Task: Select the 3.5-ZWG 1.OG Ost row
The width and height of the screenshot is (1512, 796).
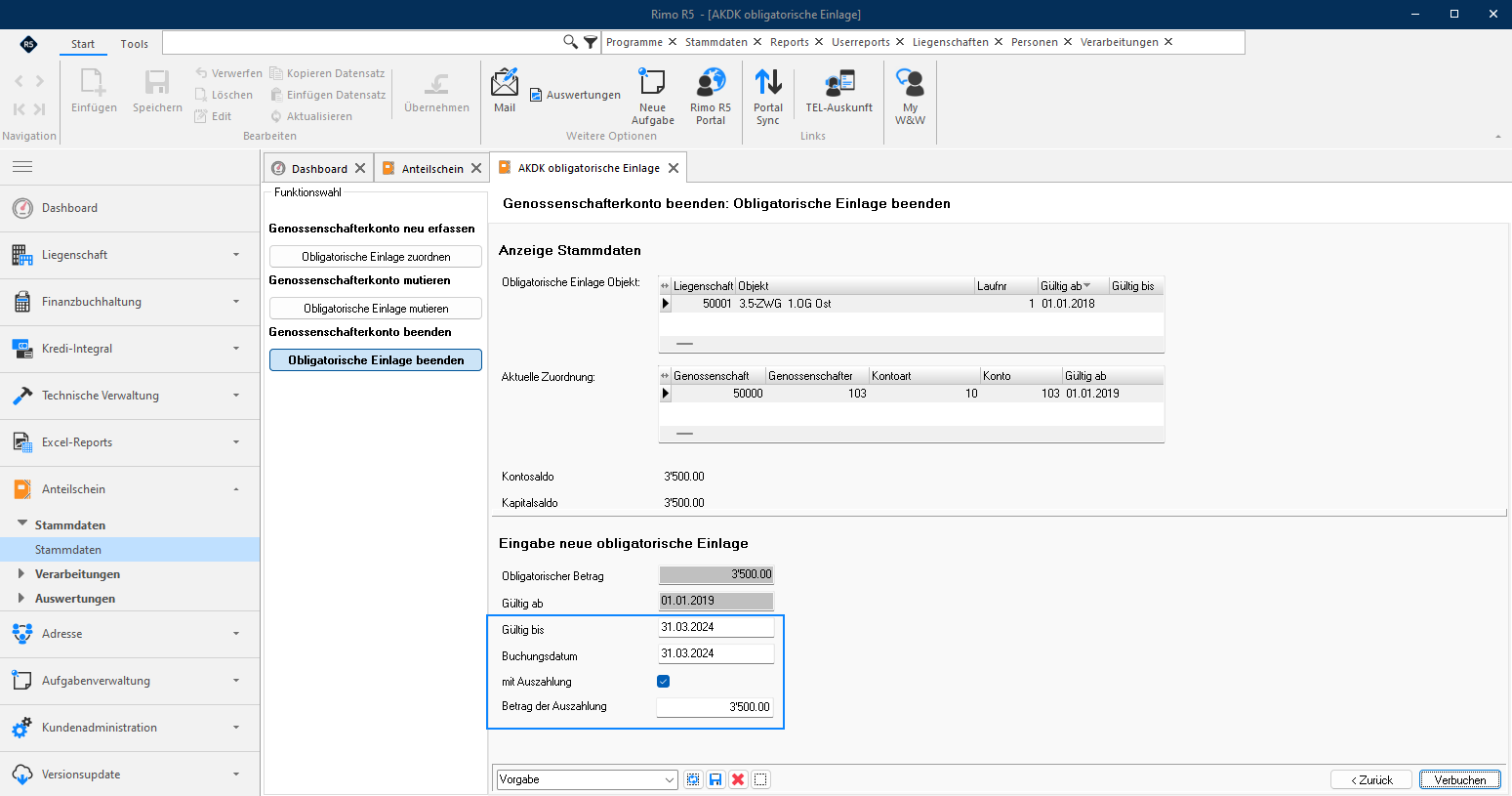Action: pos(912,304)
